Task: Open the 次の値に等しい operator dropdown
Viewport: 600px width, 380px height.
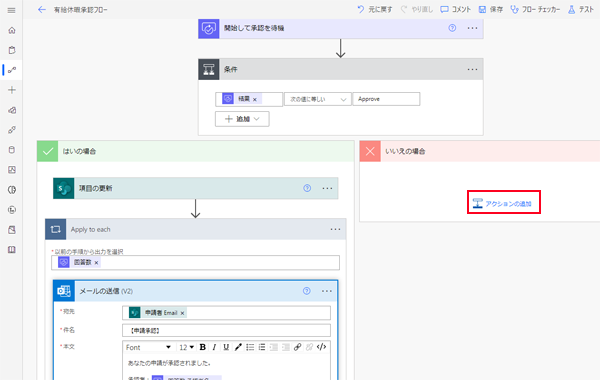Action: point(318,99)
